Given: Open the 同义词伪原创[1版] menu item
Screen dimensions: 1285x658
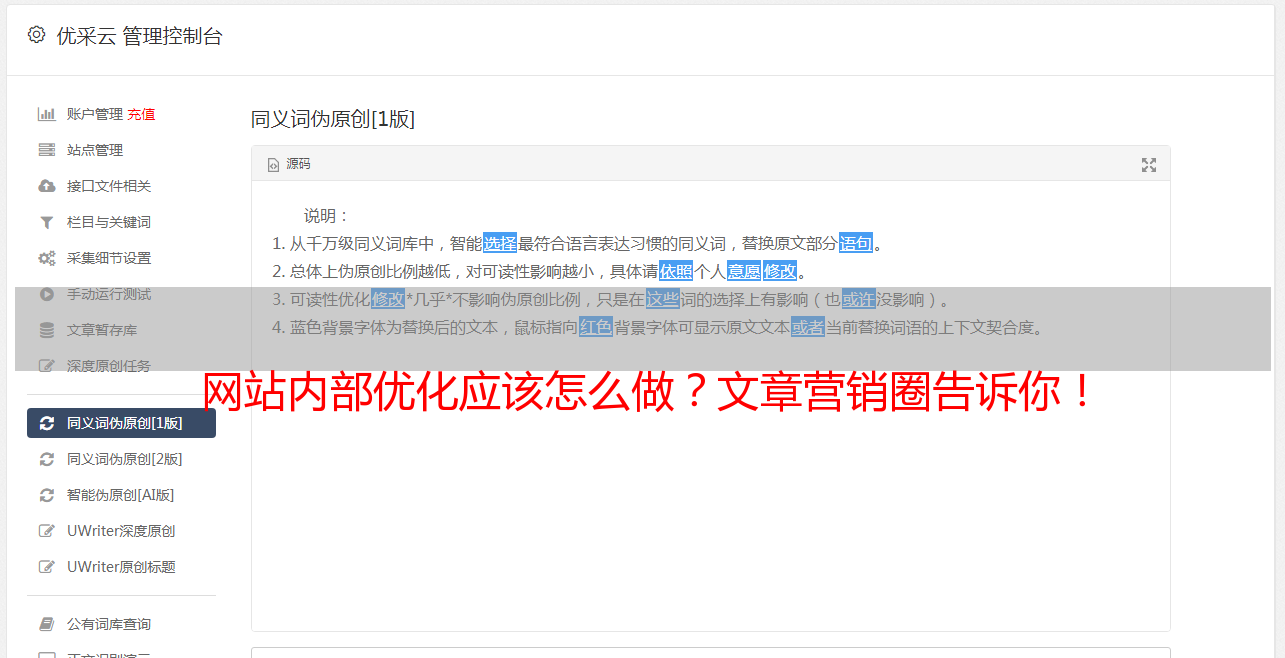Looking at the screenshot, I should pos(121,423).
